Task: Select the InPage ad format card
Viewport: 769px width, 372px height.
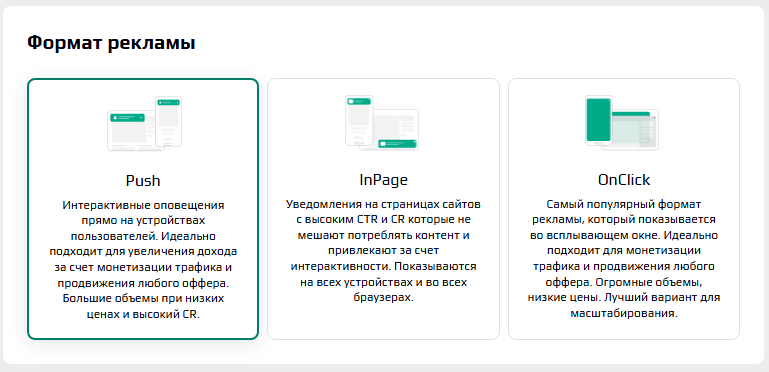Action: point(383,209)
